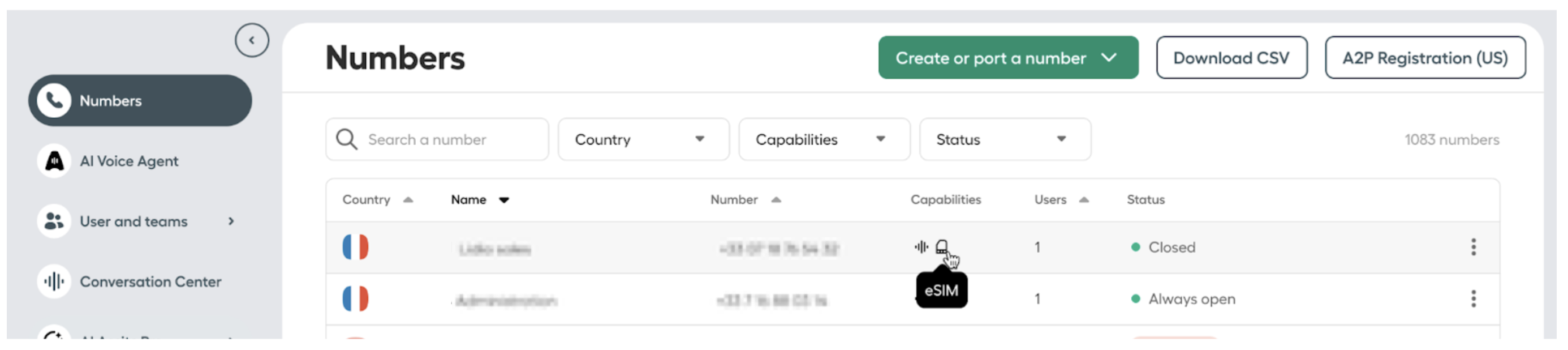
Task: Expand User and teams submenu chevron
Action: point(231,221)
